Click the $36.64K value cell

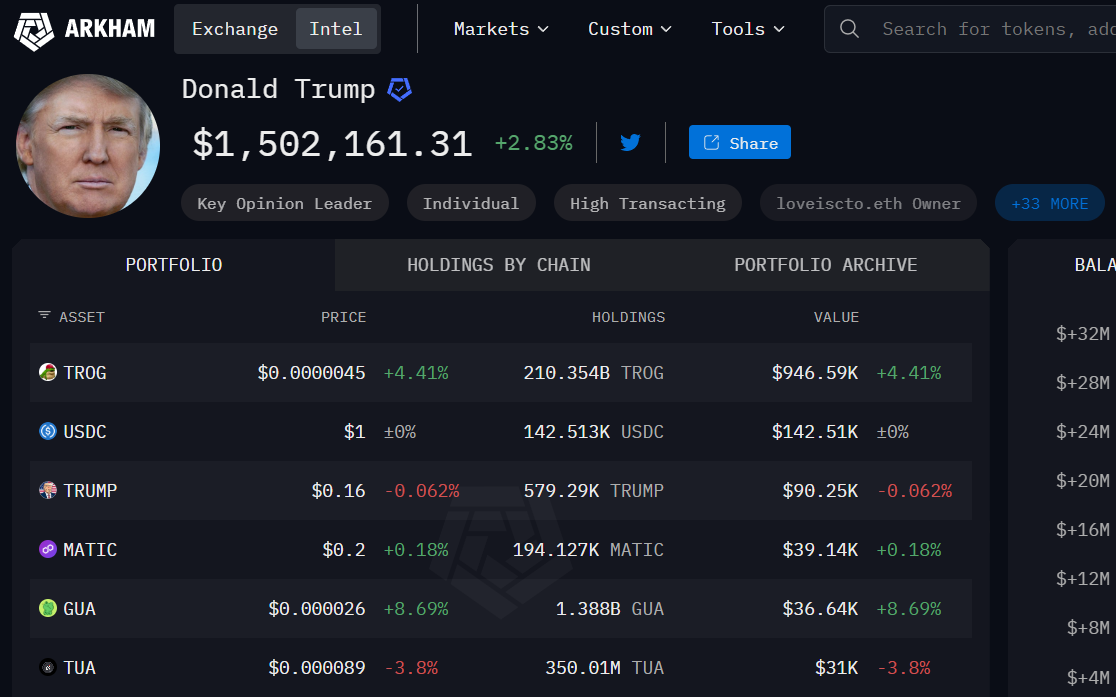pyautogui.click(x=821, y=609)
